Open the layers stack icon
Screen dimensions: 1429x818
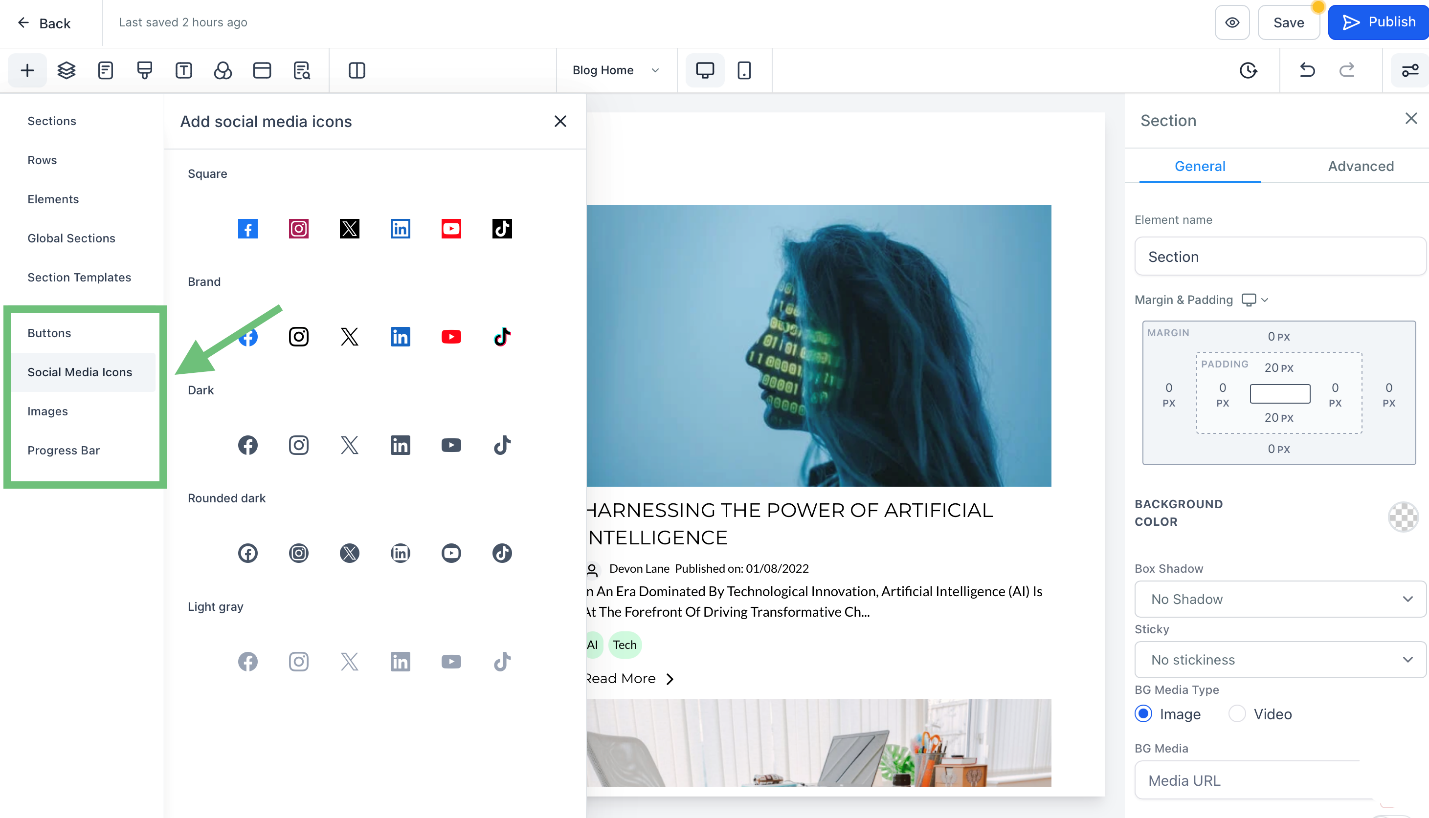point(66,71)
